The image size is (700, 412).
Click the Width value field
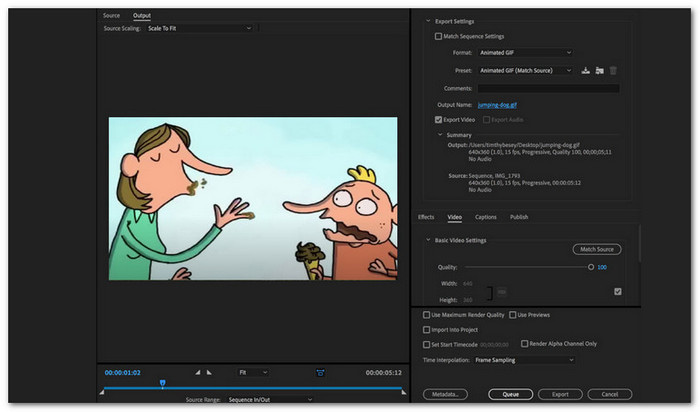[x=468, y=283]
